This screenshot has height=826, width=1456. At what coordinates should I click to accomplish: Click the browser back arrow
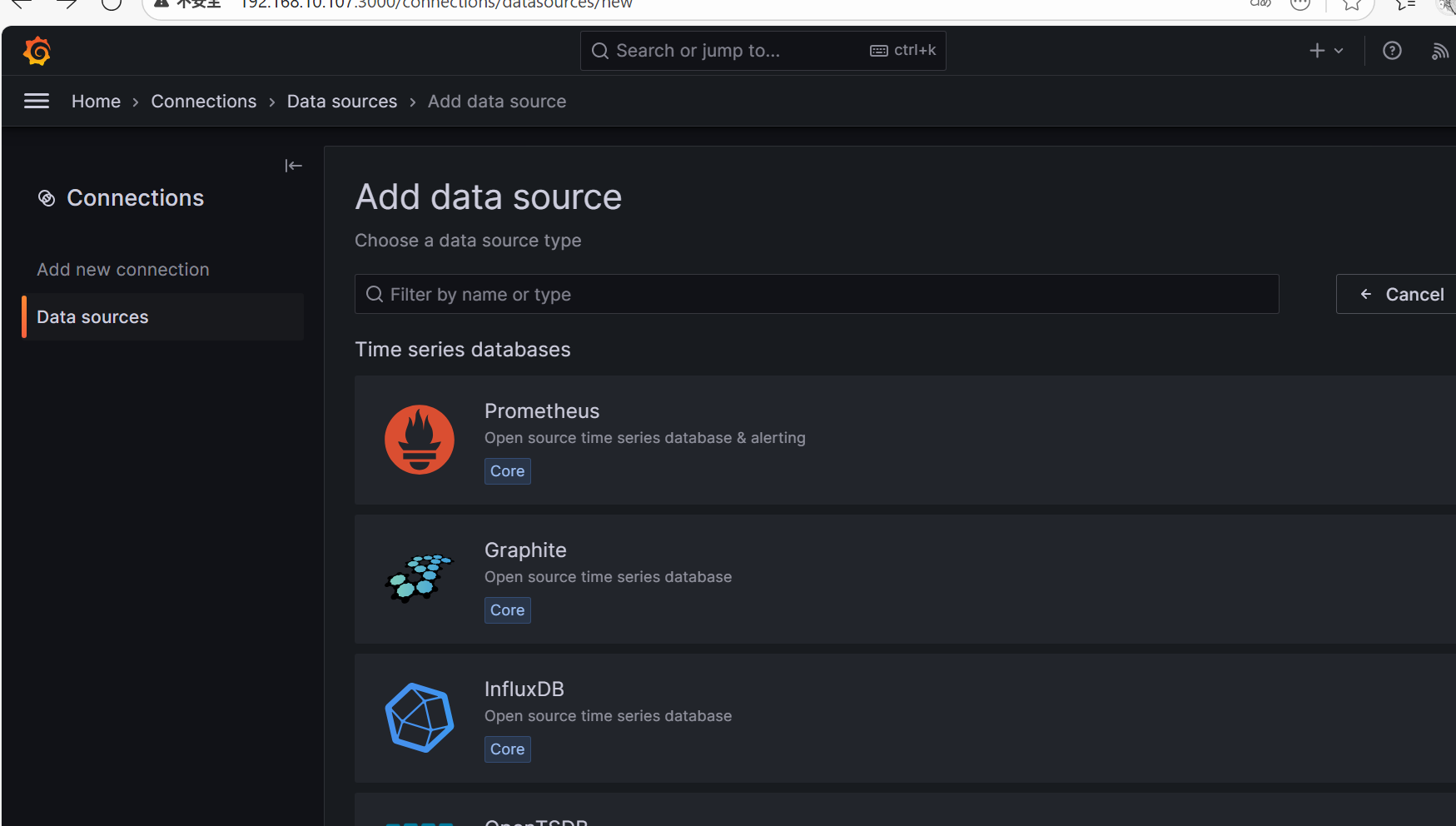point(22,3)
